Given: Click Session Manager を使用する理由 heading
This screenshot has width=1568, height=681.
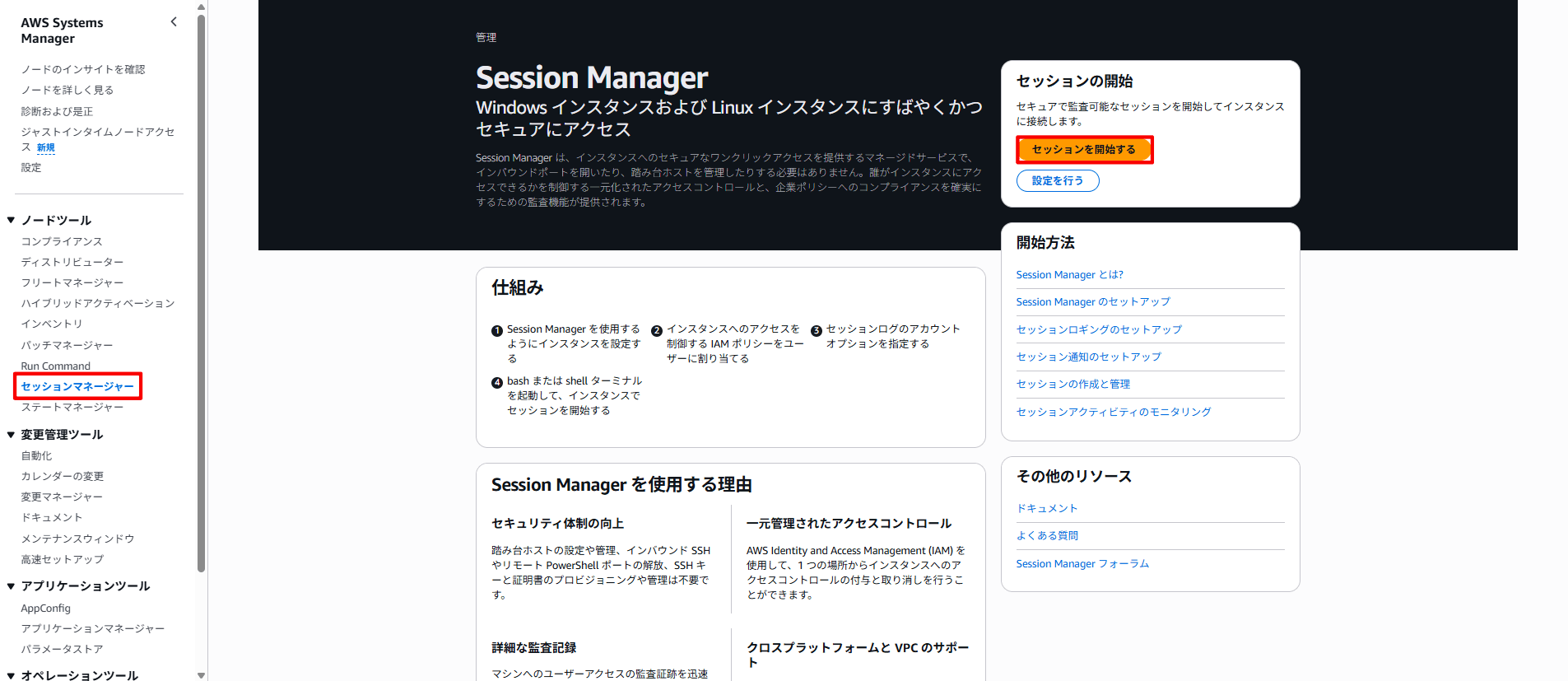Looking at the screenshot, I should pos(621,485).
